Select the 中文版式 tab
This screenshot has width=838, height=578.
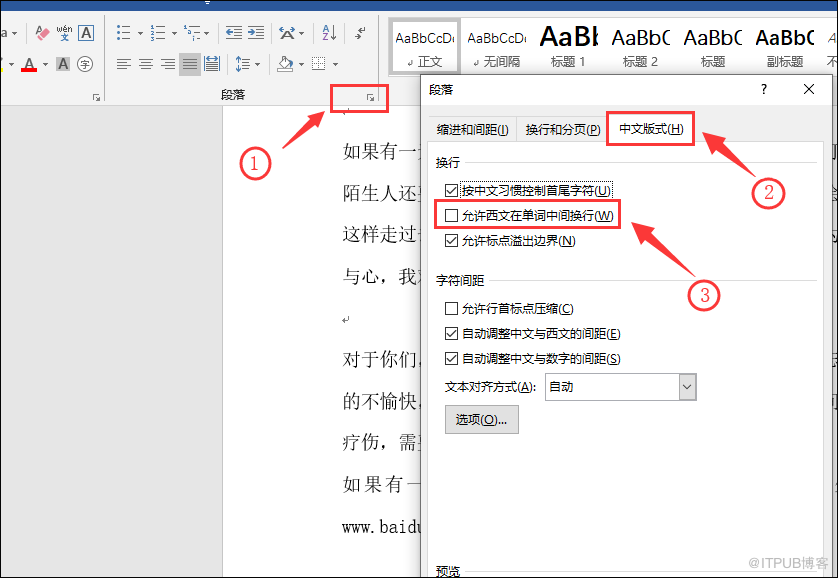click(651, 129)
